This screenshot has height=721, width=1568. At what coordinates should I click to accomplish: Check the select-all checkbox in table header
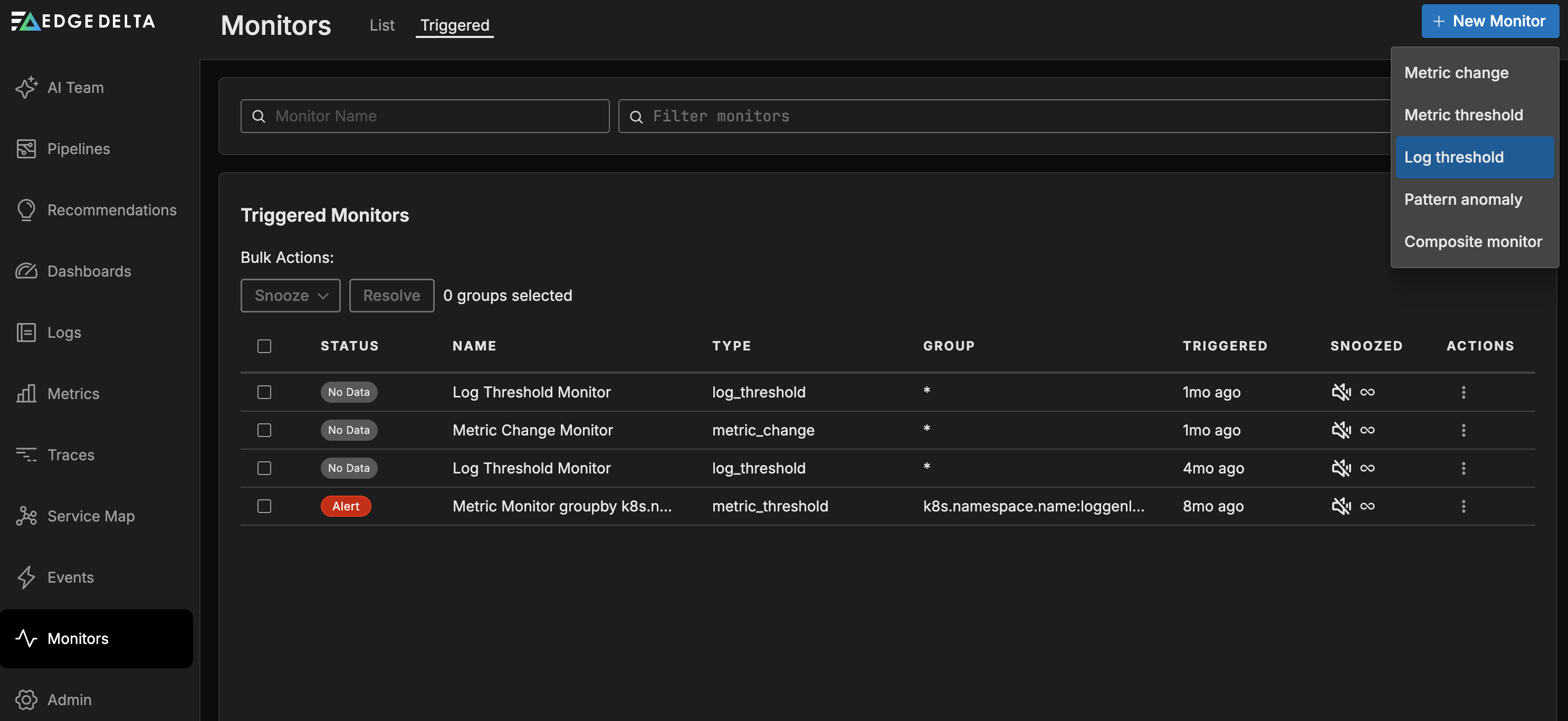[265, 346]
